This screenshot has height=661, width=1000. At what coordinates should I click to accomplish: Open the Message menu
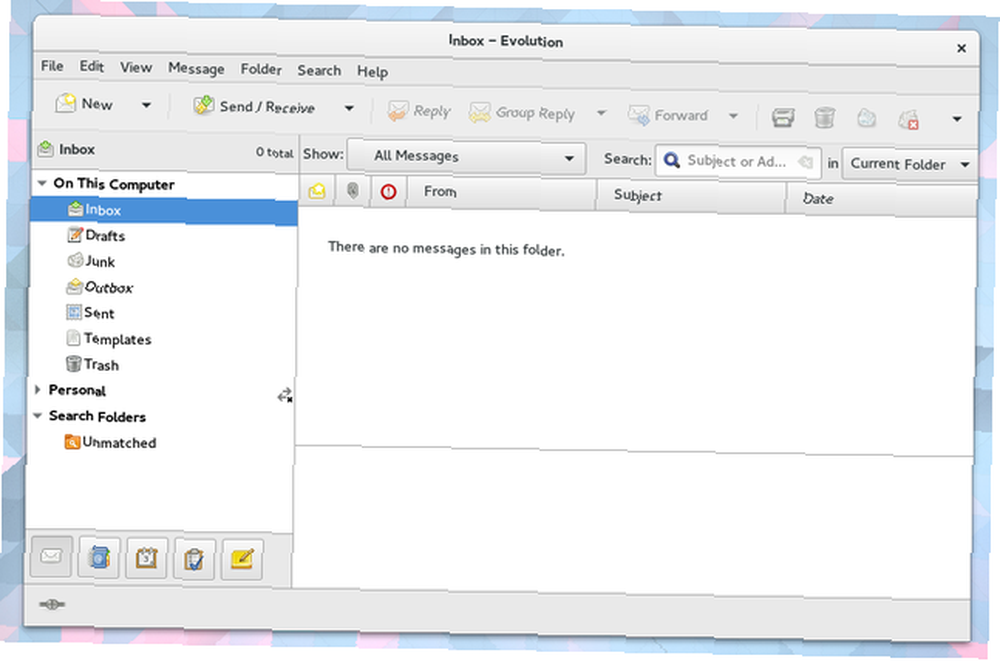pyautogui.click(x=196, y=68)
